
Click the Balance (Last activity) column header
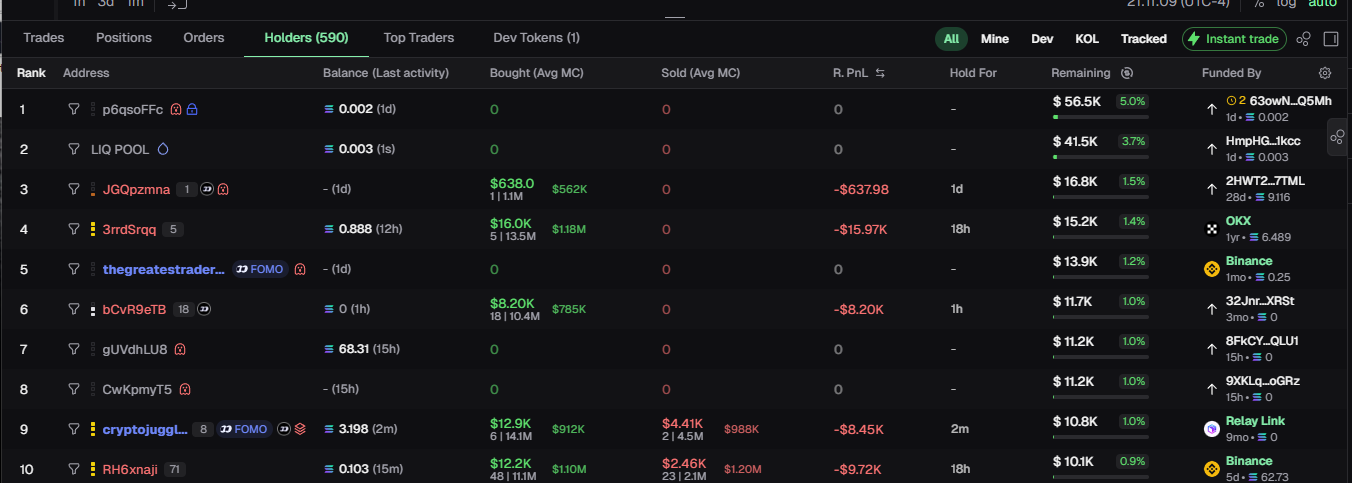pyautogui.click(x=386, y=73)
